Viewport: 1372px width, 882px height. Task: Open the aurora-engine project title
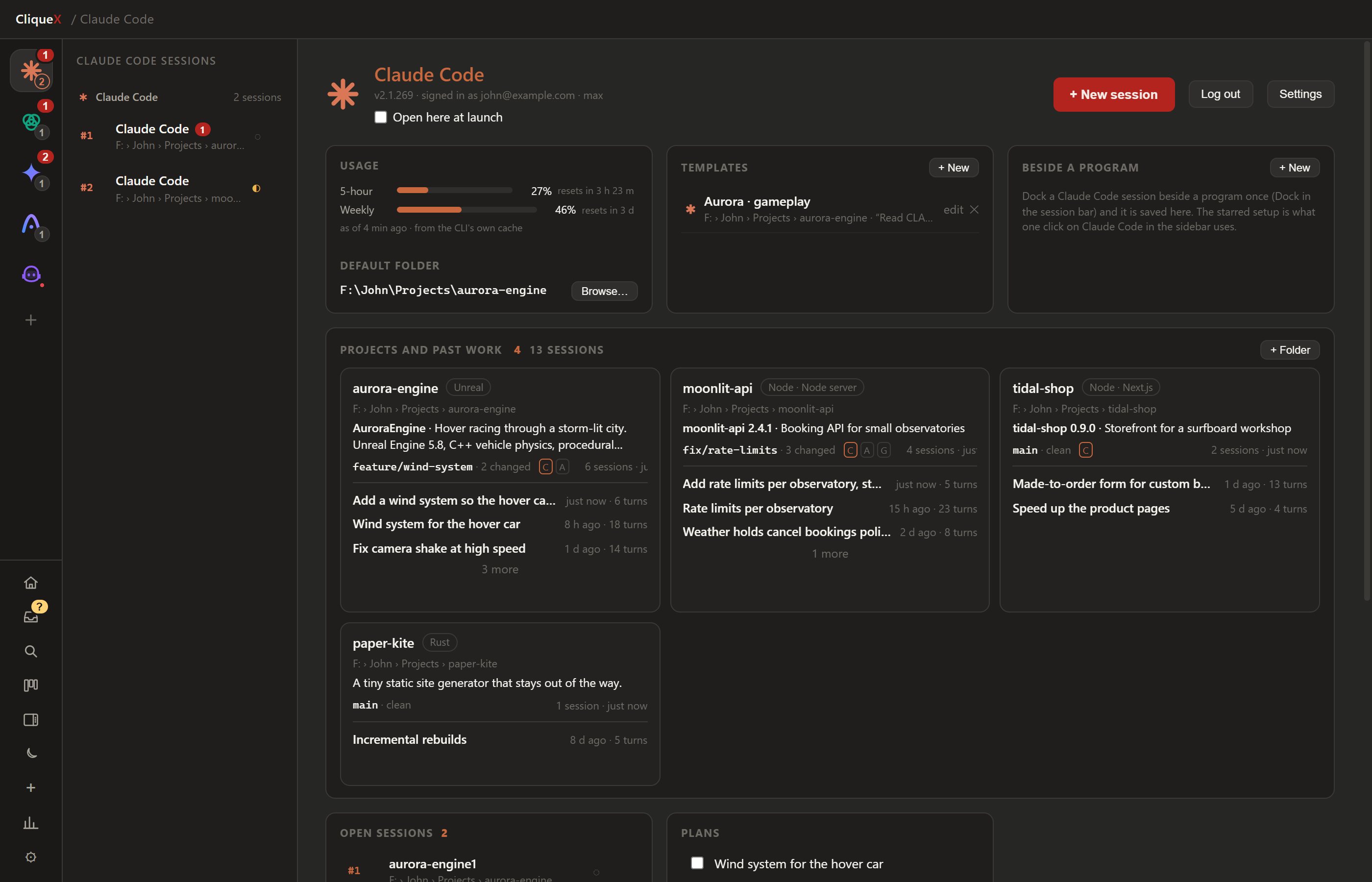(x=395, y=388)
